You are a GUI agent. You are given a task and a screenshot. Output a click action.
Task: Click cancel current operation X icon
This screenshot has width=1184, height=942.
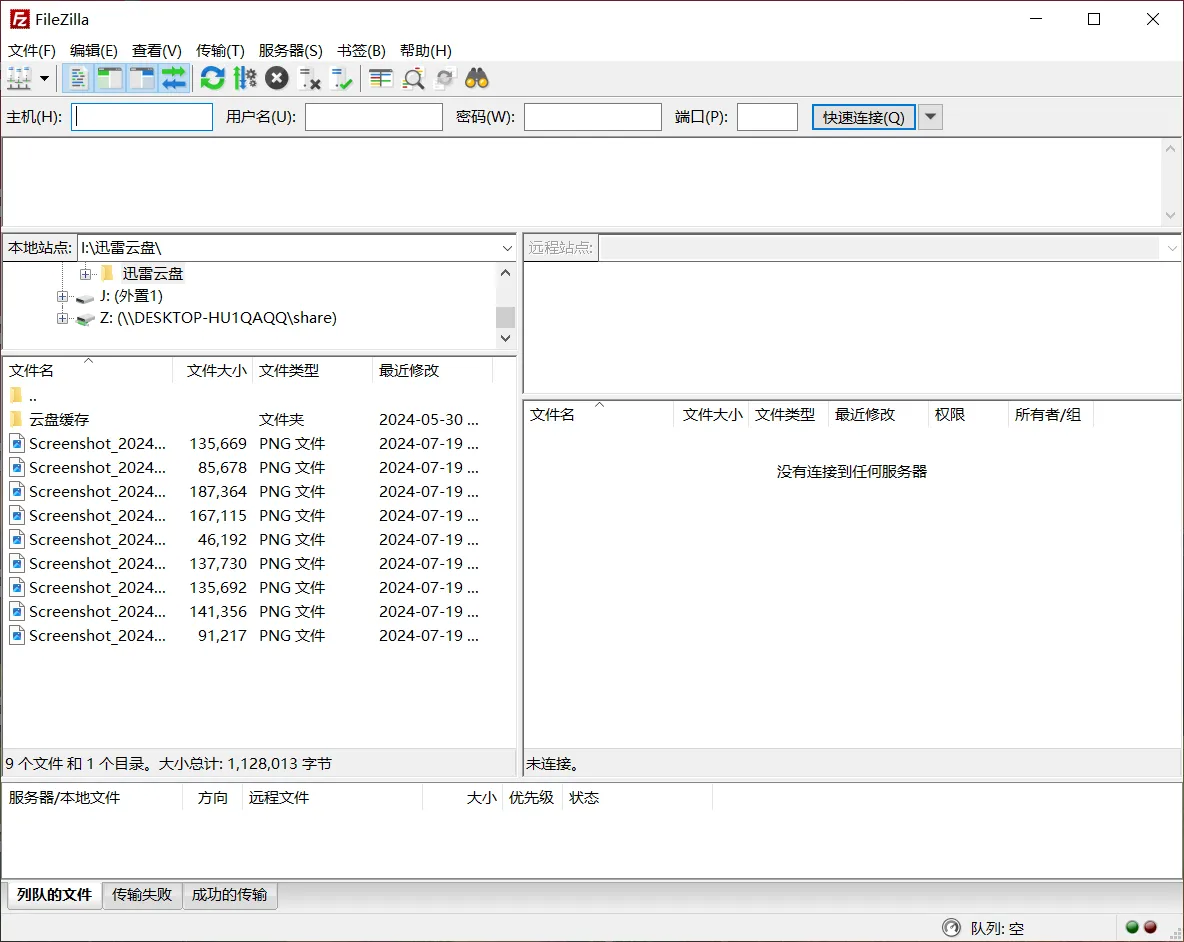[x=277, y=78]
